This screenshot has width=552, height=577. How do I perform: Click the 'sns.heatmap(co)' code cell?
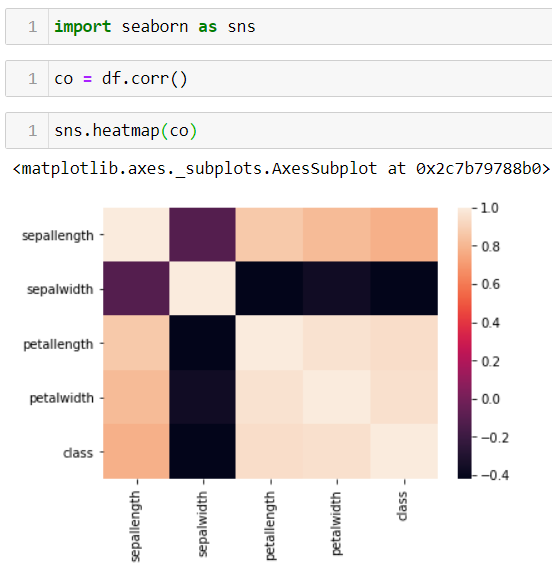pyautogui.click(x=279, y=131)
